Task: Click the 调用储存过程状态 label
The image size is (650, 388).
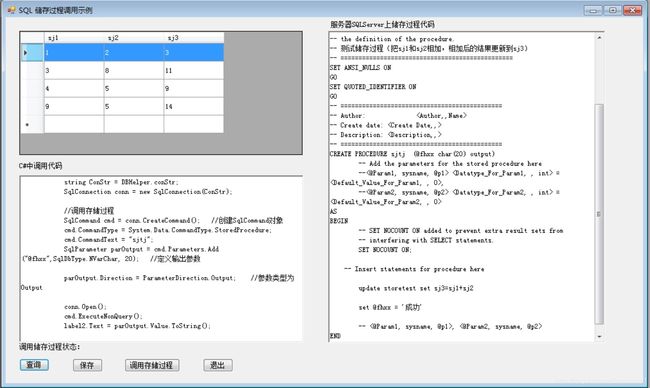Action: point(50,347)
